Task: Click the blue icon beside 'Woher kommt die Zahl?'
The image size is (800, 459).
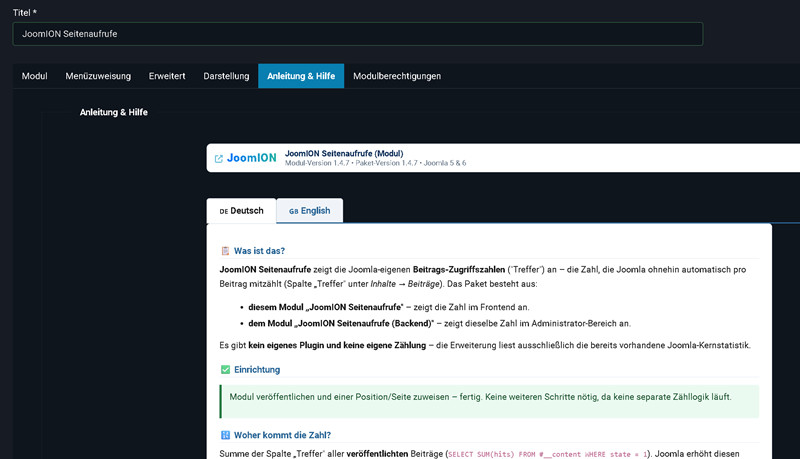Action: coord(225,435)
